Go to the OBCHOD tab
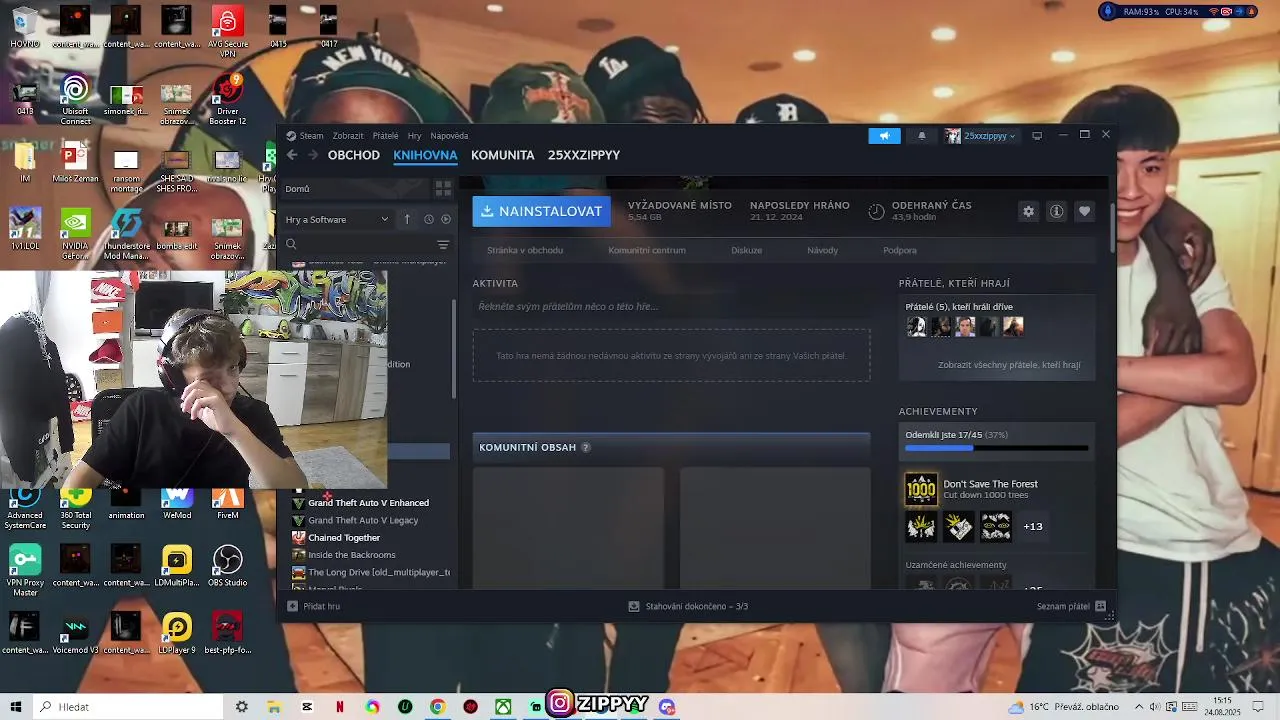 (354, 155)
